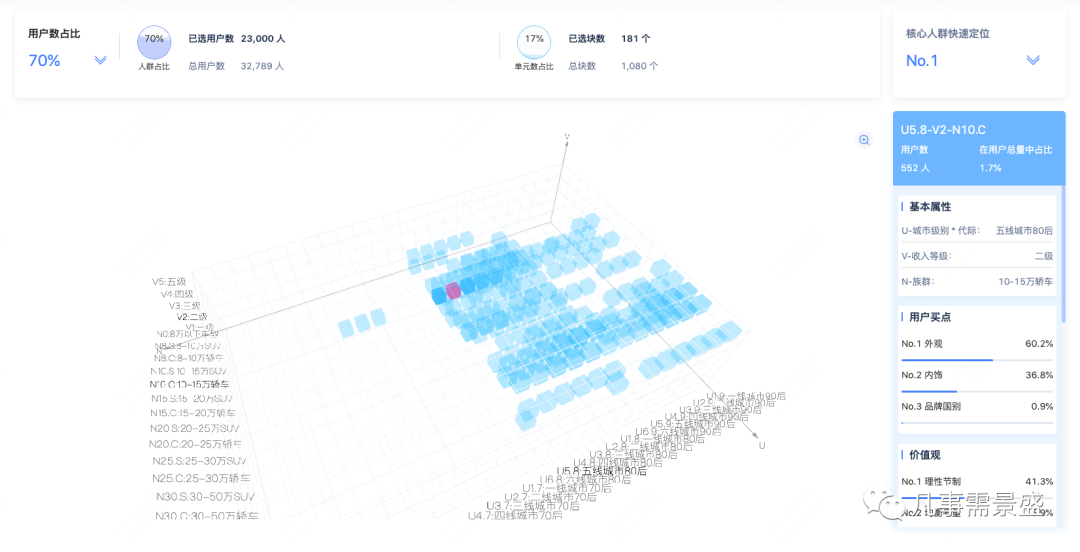1080x552 pixels.
Task: Click the 41.3% value for 理性节制
Action: point(1039,482)
